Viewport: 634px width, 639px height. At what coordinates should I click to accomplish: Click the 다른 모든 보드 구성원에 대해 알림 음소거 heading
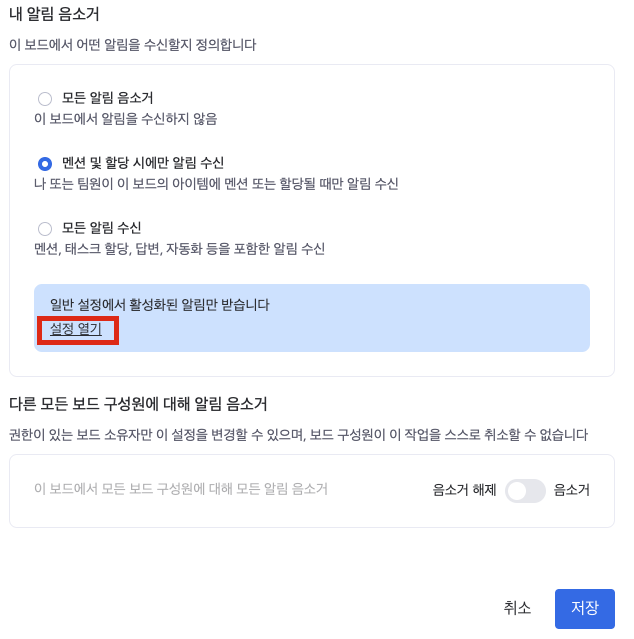pyautogui.click(x=138, y=404)
